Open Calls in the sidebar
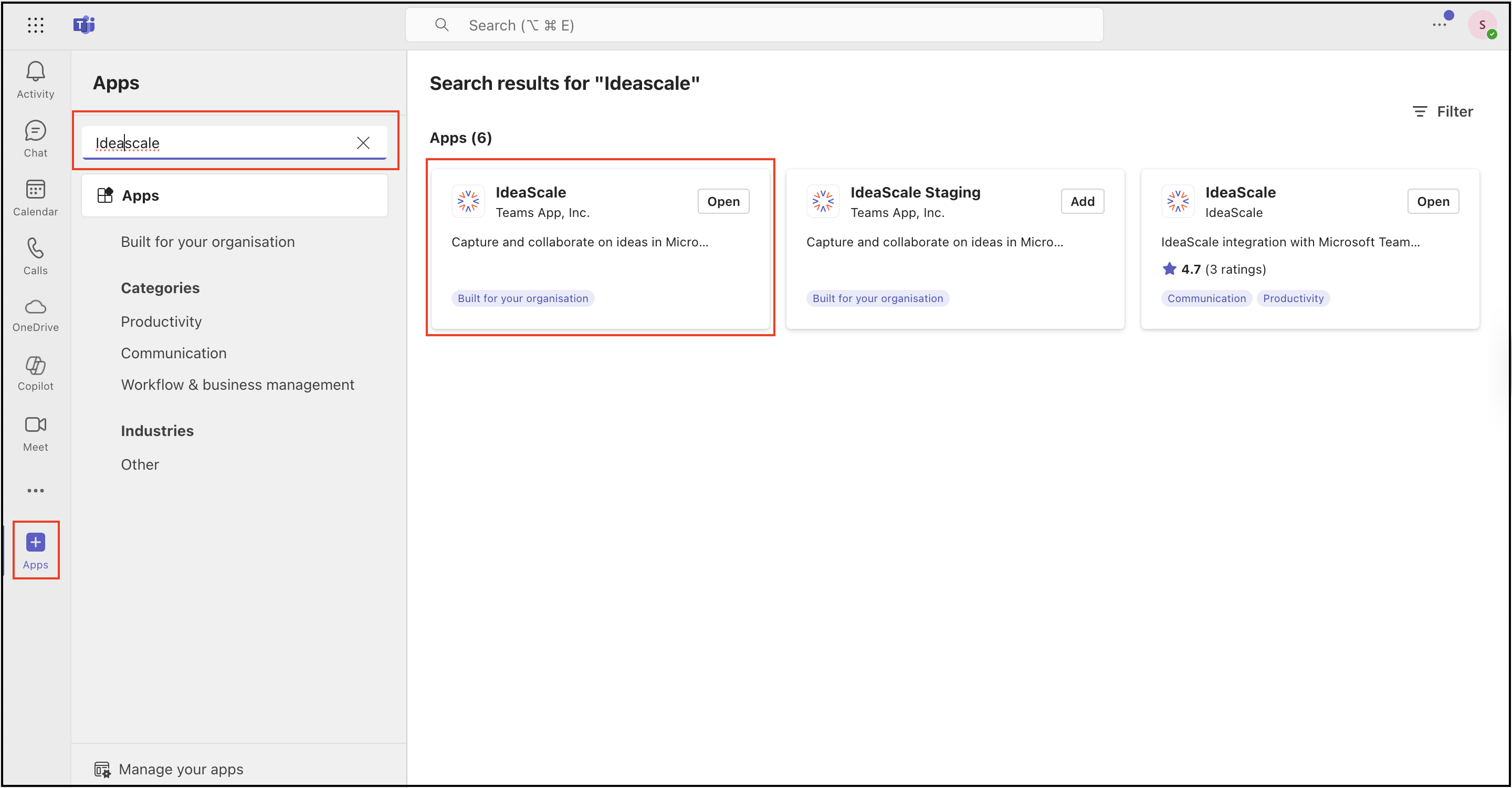The width and height of the screenshot is (1512, 788). (36, 256)
